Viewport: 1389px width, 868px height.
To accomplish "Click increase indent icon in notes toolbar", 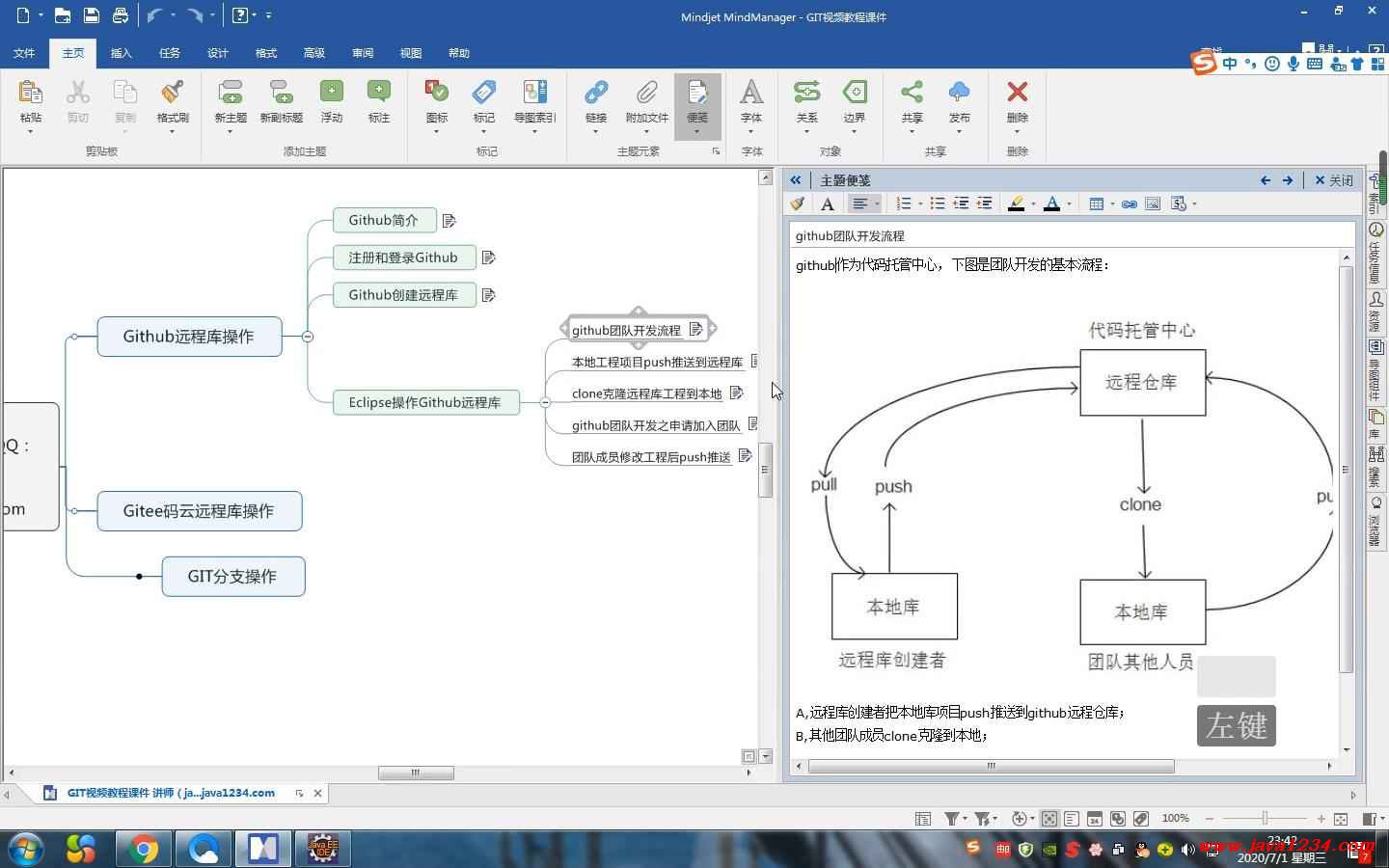I will coord(984,203).
